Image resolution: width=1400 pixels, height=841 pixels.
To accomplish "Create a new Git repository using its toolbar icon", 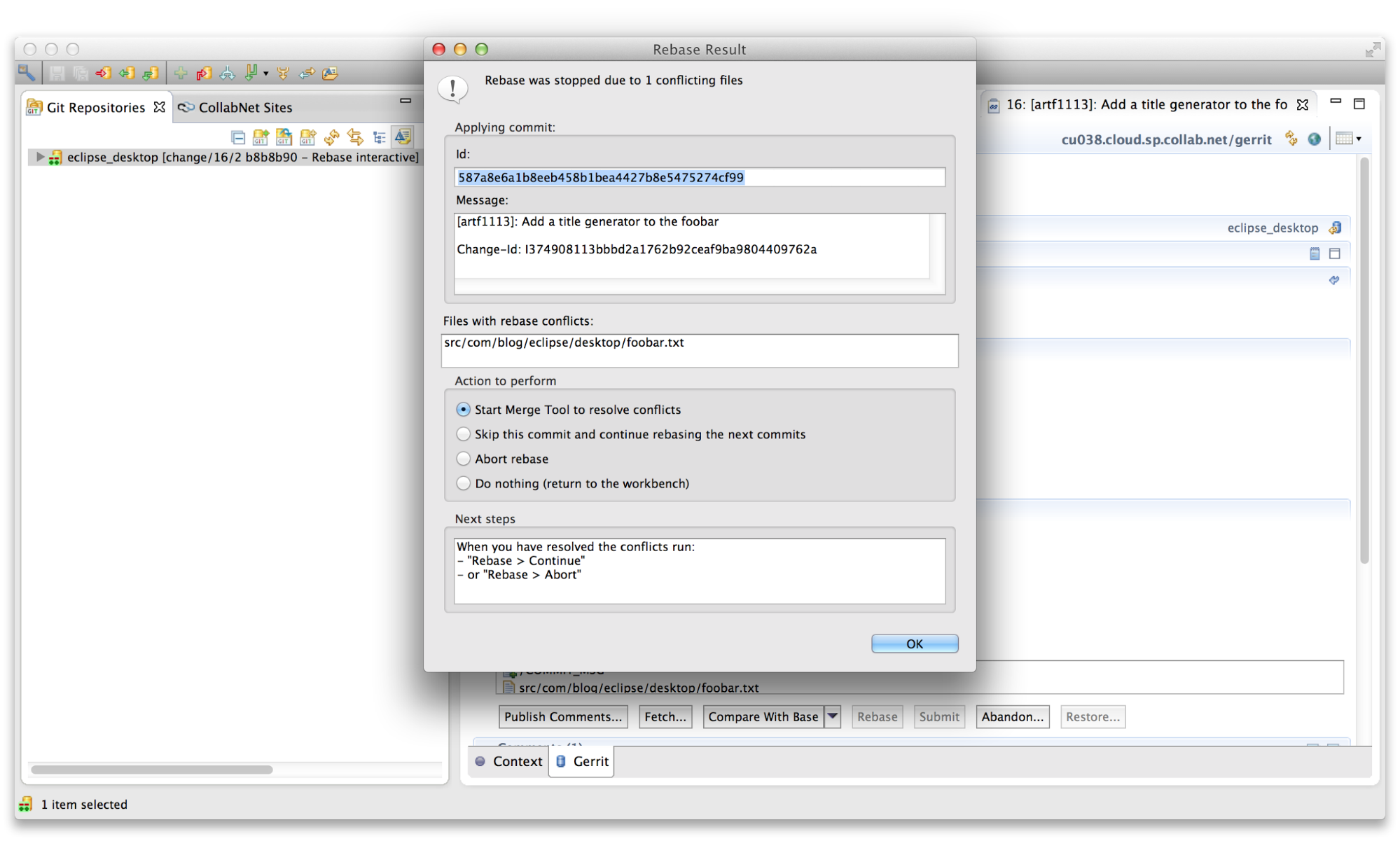I will coord(307,137).
